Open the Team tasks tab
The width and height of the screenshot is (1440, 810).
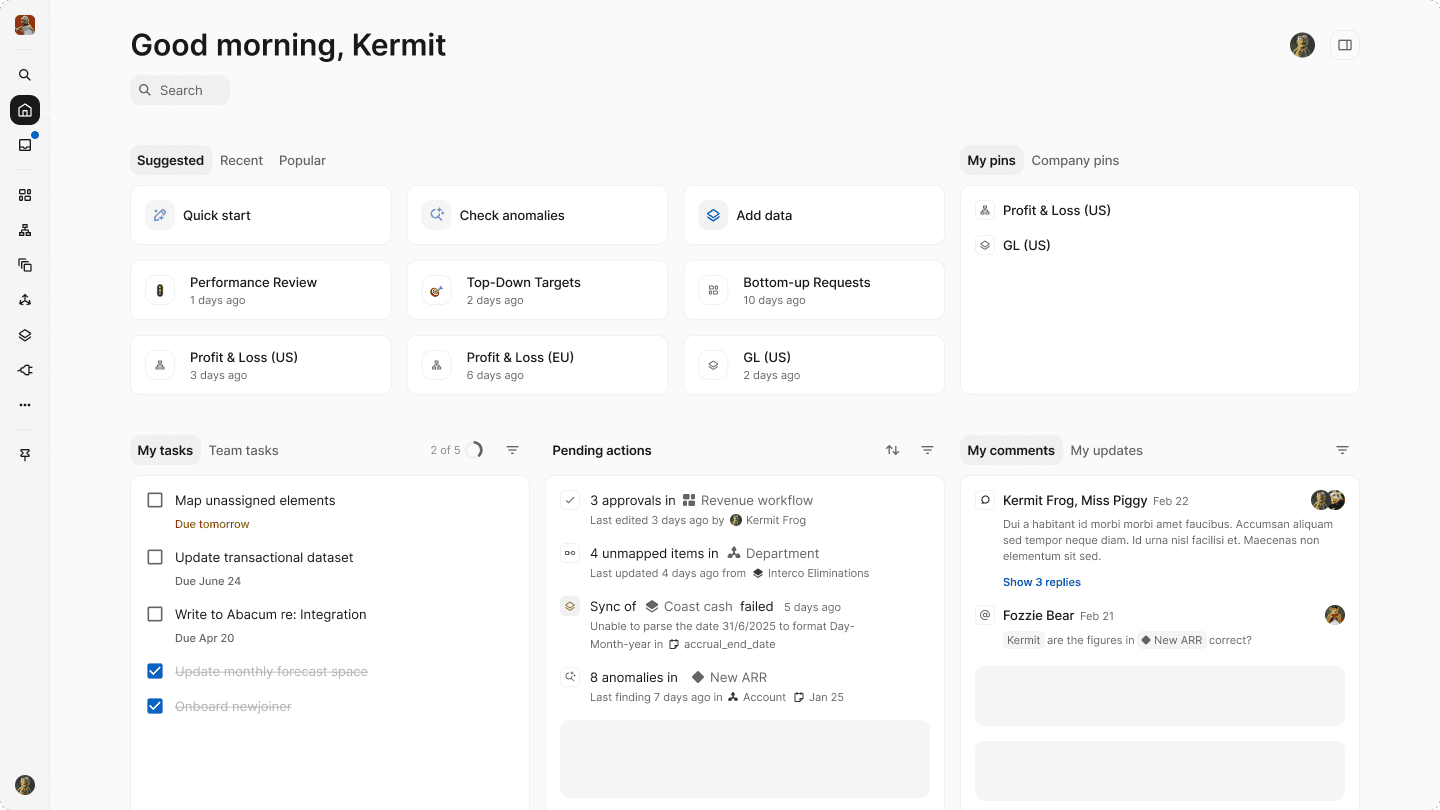click(x=243, y=450)
